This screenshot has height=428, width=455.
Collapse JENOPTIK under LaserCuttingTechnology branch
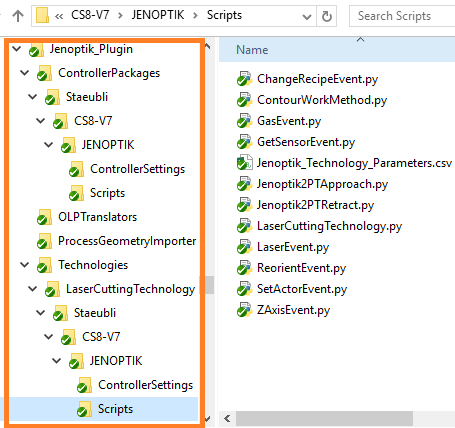click(x=57, y=361)
